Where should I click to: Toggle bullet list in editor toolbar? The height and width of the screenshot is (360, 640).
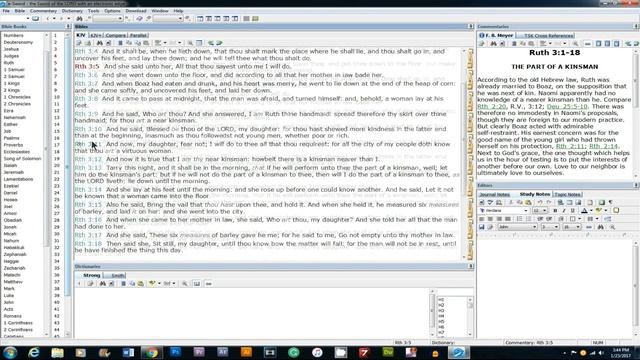[x=528, y=219]
